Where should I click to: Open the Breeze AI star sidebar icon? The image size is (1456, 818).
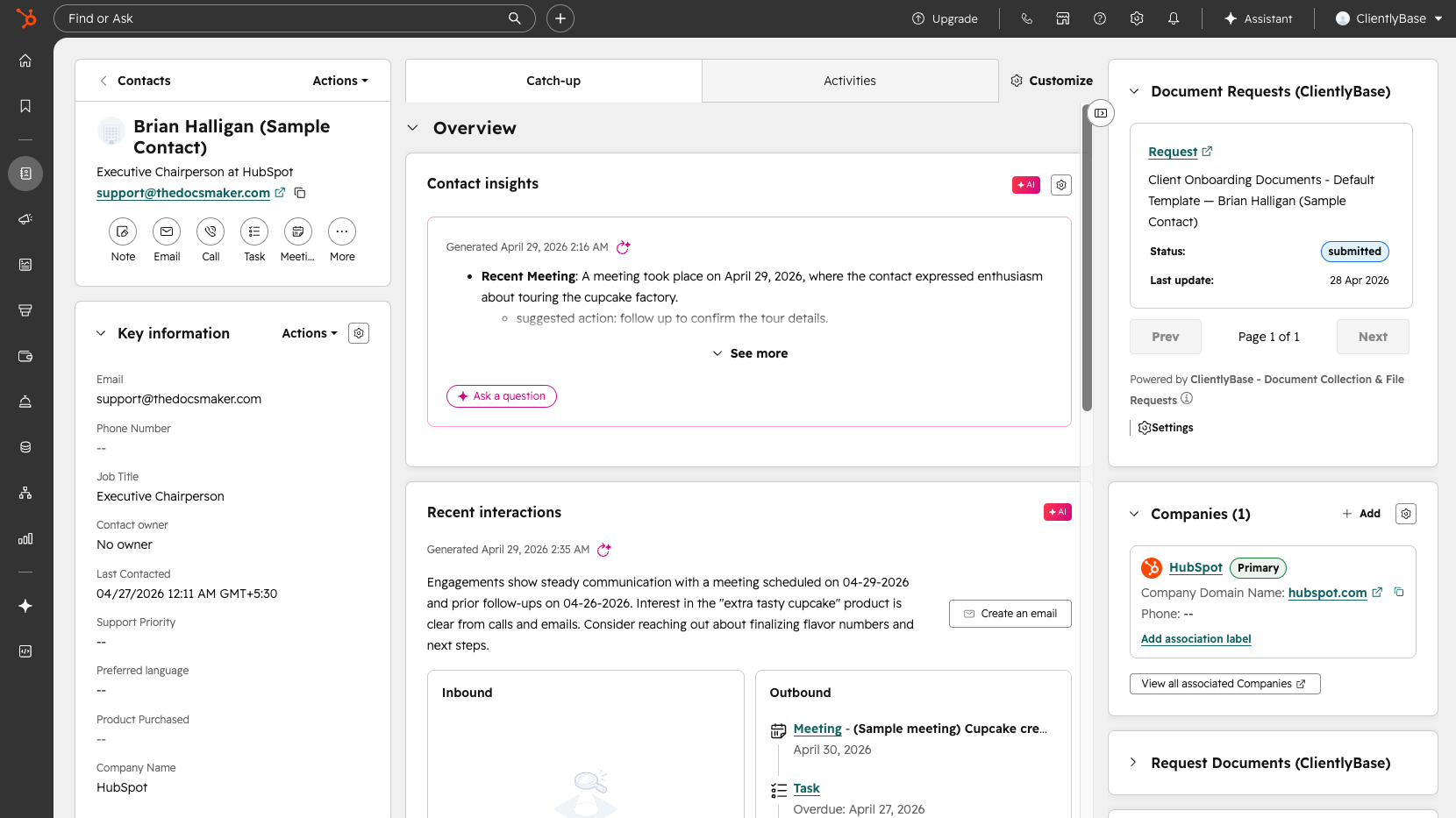point(25,606)
